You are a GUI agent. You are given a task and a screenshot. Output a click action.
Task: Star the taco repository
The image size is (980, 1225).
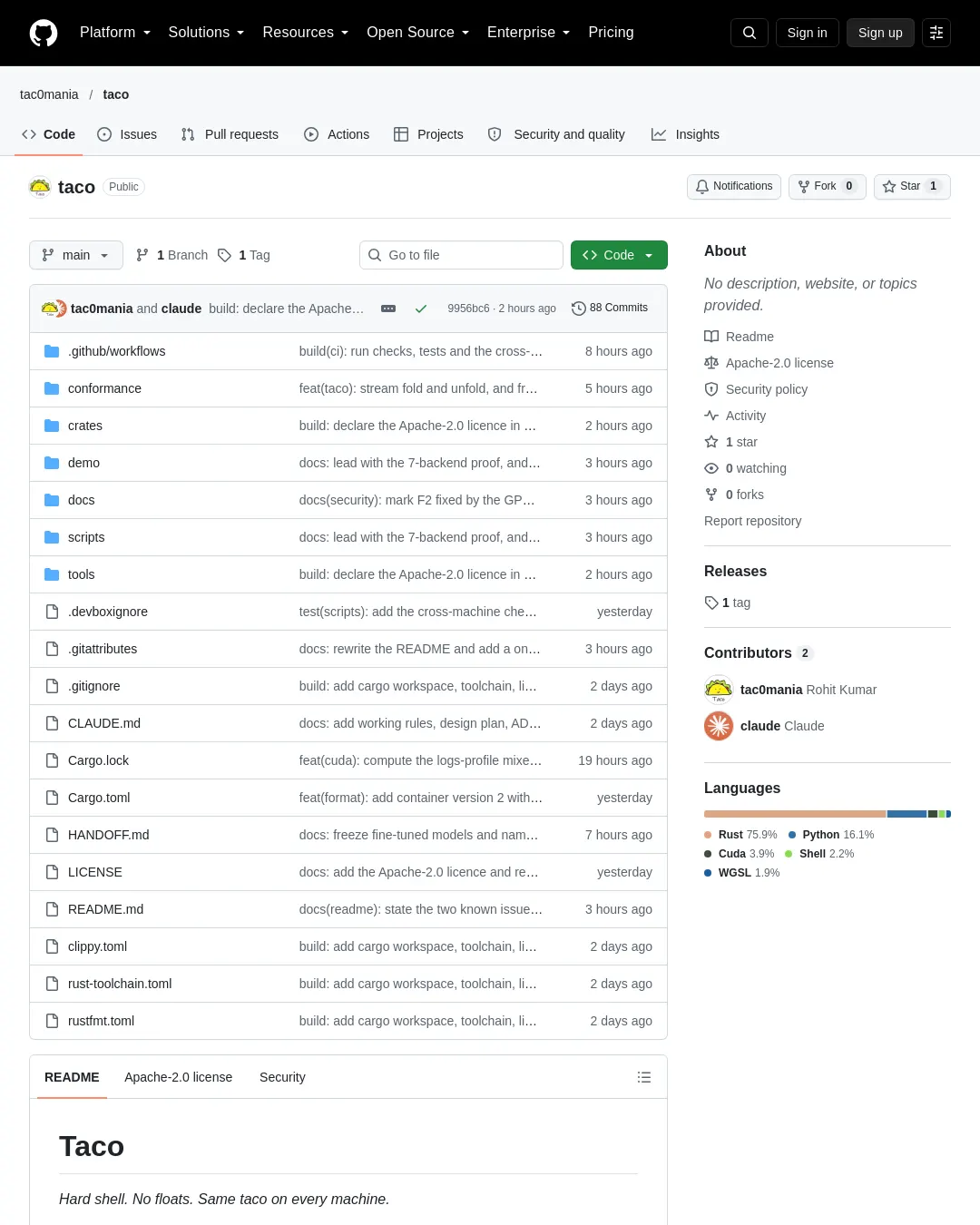[912, 187]
